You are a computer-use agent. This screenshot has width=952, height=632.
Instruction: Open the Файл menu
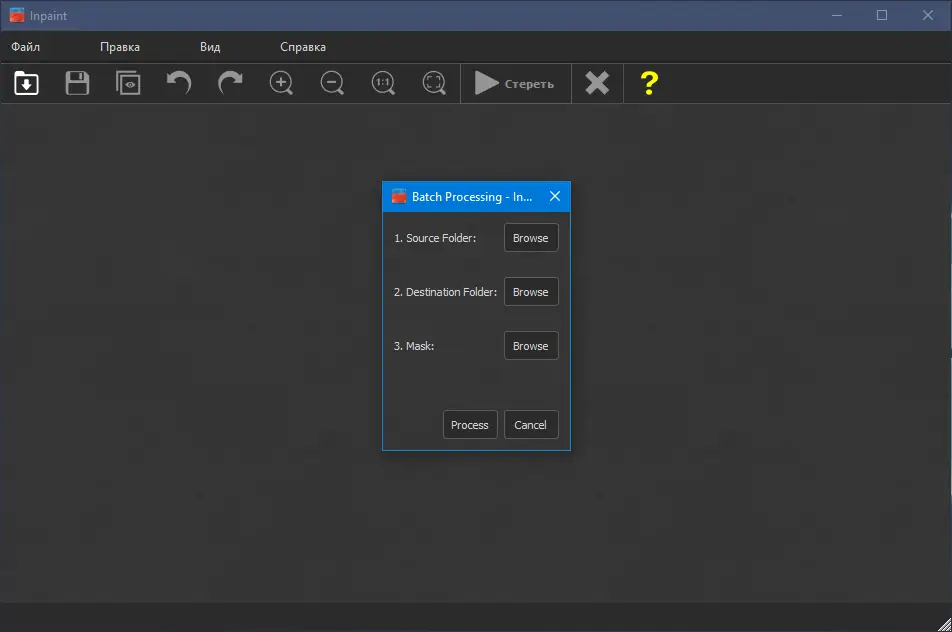point(26,47)
